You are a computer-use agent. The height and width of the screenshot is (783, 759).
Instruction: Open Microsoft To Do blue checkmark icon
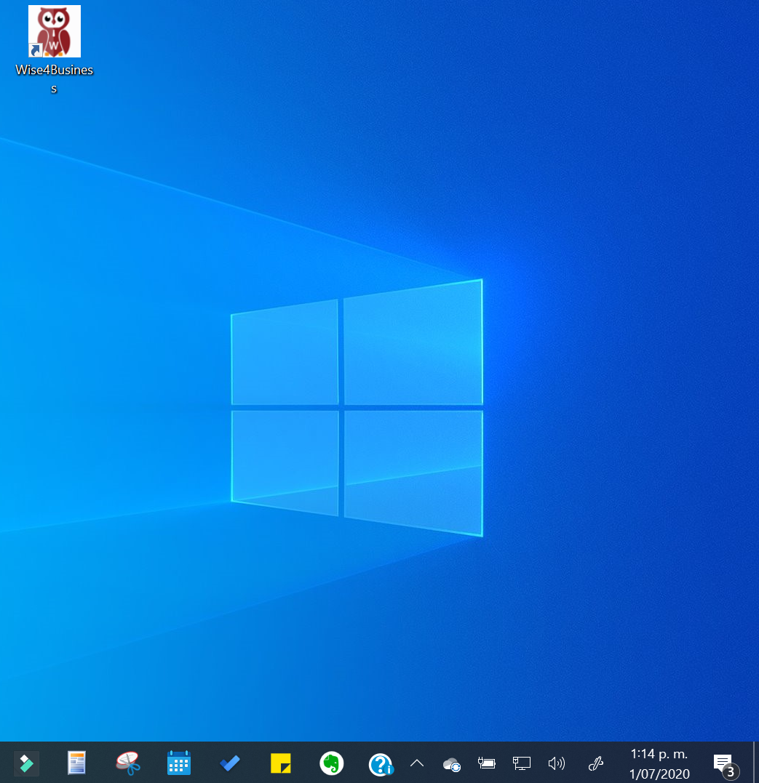[230, 763]
